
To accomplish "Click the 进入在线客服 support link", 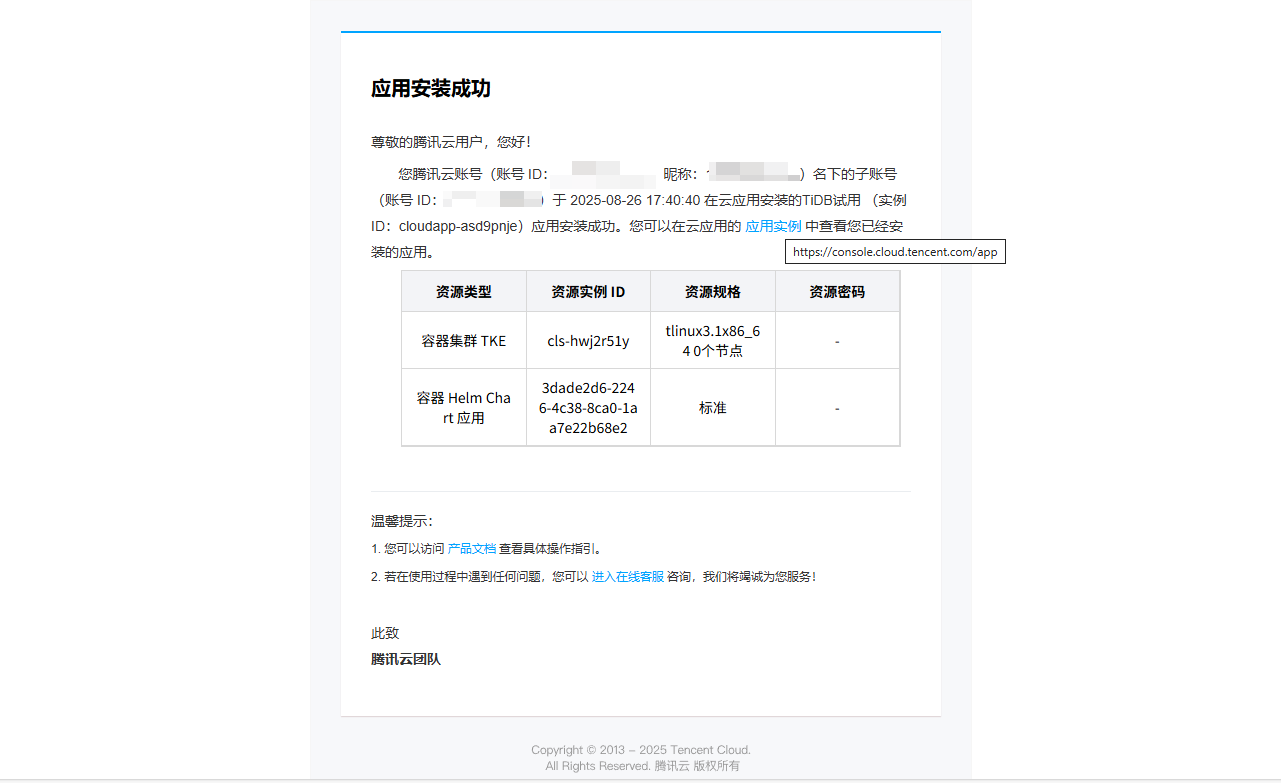I will click(x=627, y=577).
